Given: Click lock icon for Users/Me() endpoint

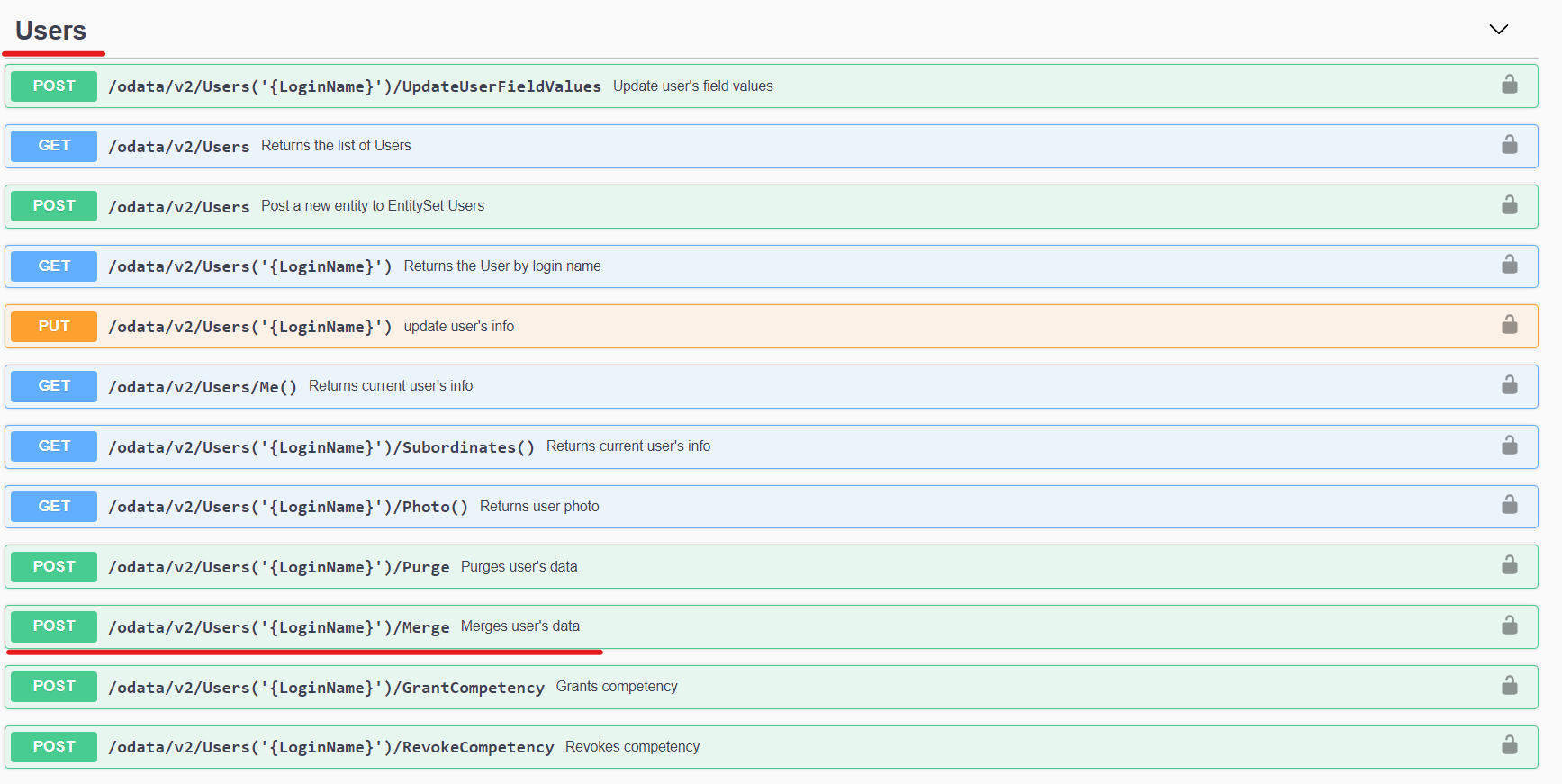Looking at the screenshot, I should point(1509,385).
